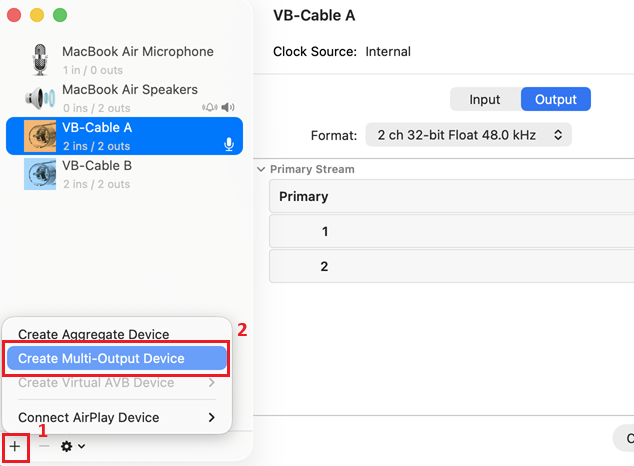
Task: Click microphone indicator on VB-Cable A
Action: click(x=229, y=145)
